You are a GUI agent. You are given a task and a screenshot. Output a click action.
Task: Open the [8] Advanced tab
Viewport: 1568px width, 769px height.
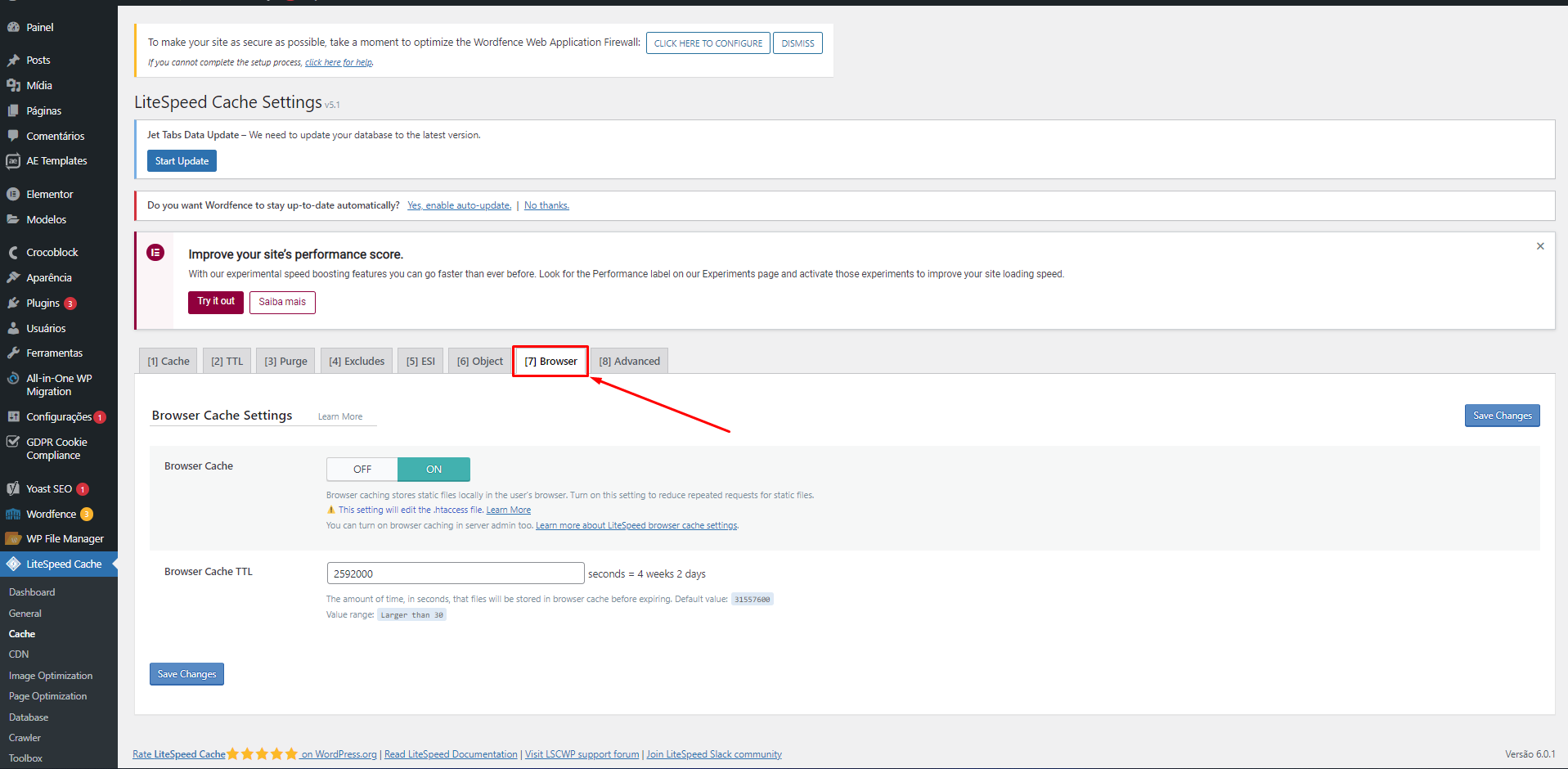tap(629, 361)
